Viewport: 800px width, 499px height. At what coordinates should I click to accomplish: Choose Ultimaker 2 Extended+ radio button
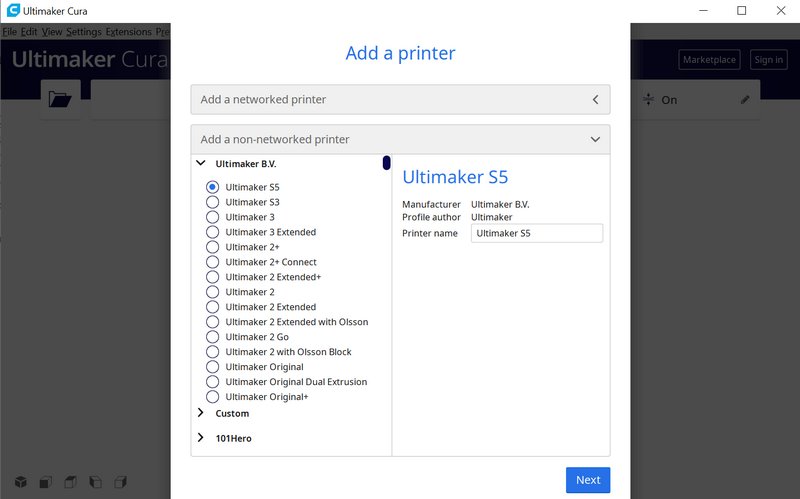point(213,277)
